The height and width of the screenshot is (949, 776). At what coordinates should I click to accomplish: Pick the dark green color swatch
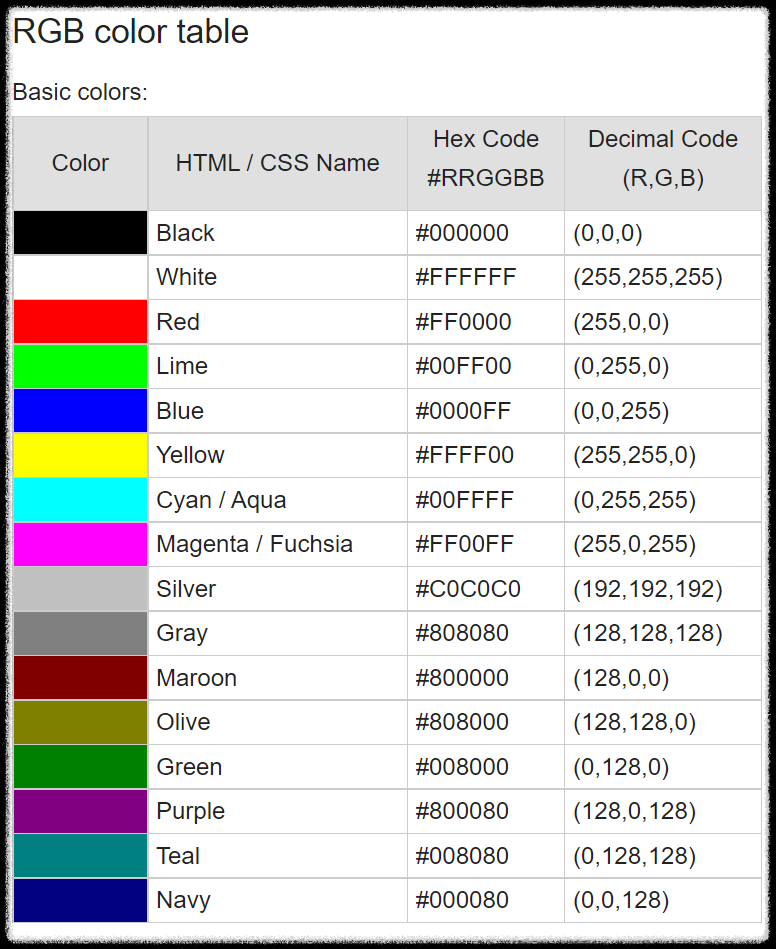(x=81, y=766)
